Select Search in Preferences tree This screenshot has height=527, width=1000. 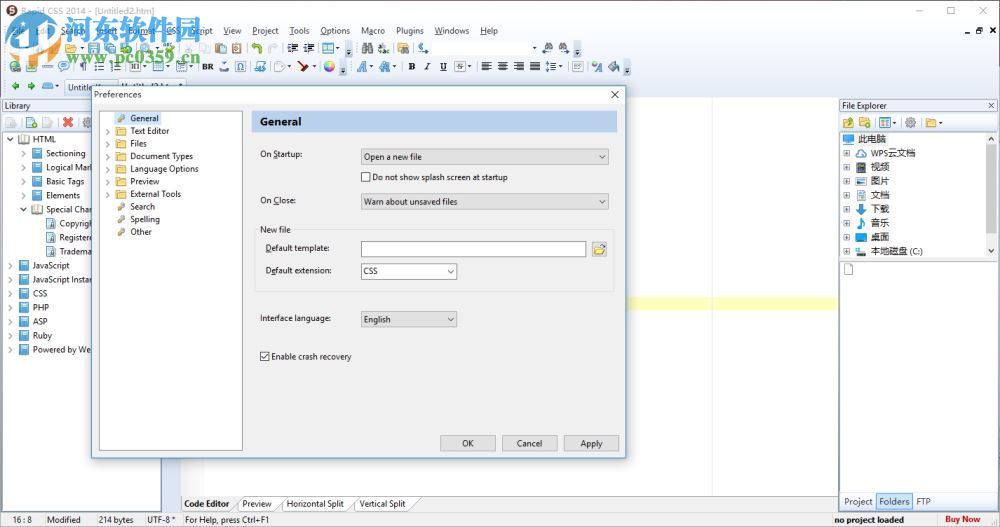142,207
